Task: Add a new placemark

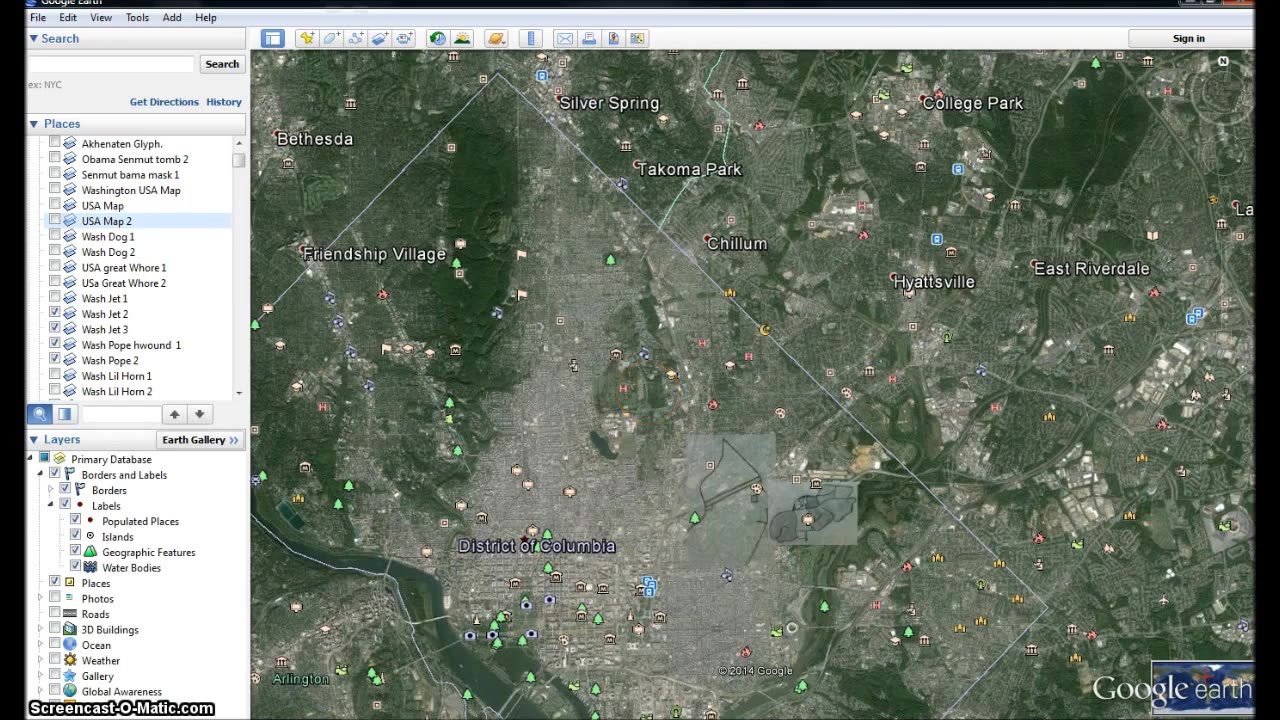Action: (307, 38)
